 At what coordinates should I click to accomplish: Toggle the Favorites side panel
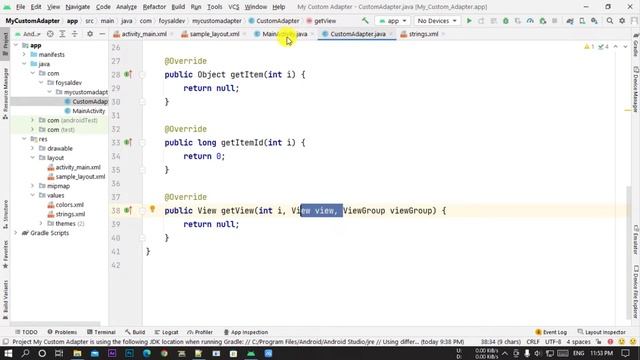point(5,254)
